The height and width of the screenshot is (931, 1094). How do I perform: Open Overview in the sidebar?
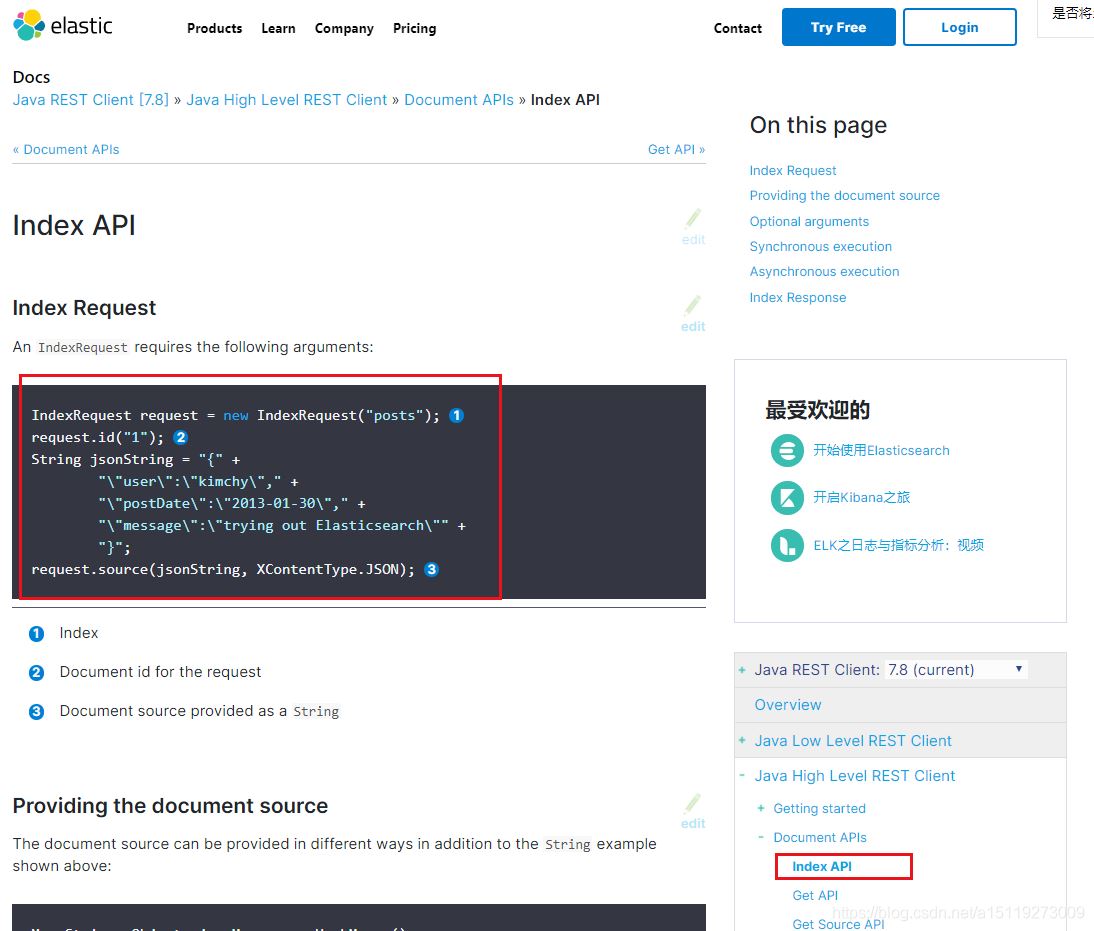[788, 705]
